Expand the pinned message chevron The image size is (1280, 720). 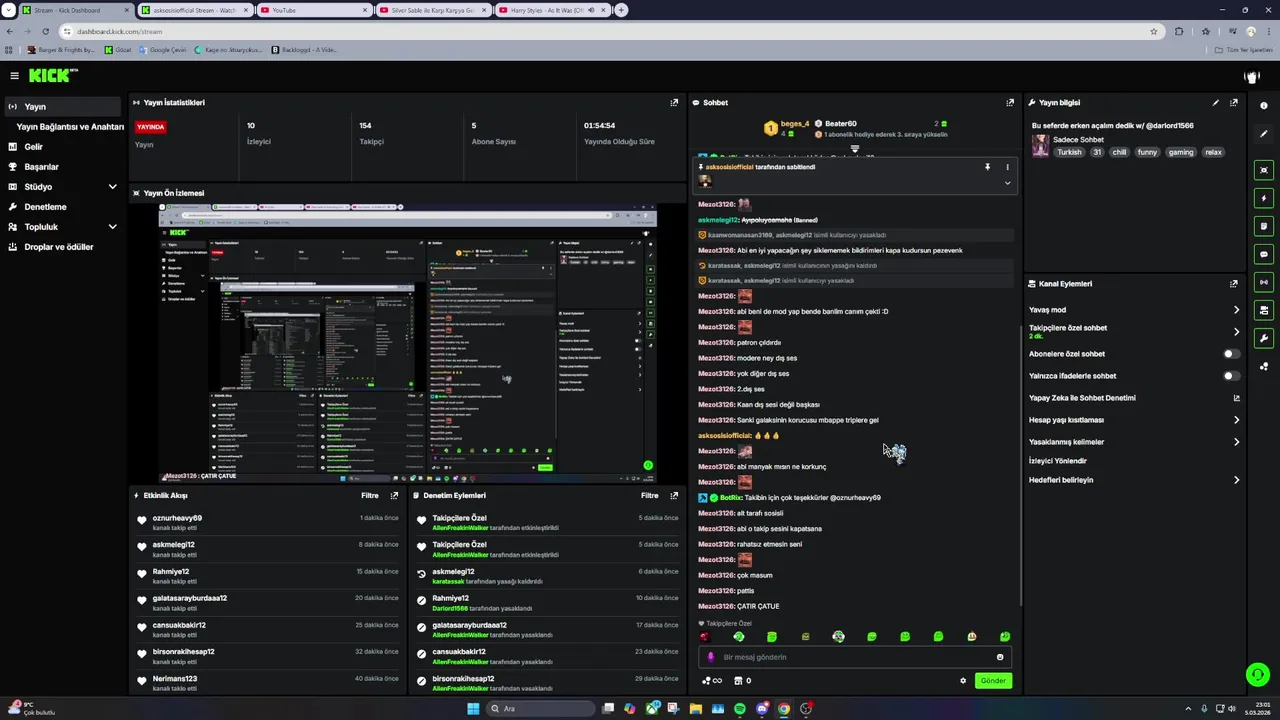[x=1007, y=183]
